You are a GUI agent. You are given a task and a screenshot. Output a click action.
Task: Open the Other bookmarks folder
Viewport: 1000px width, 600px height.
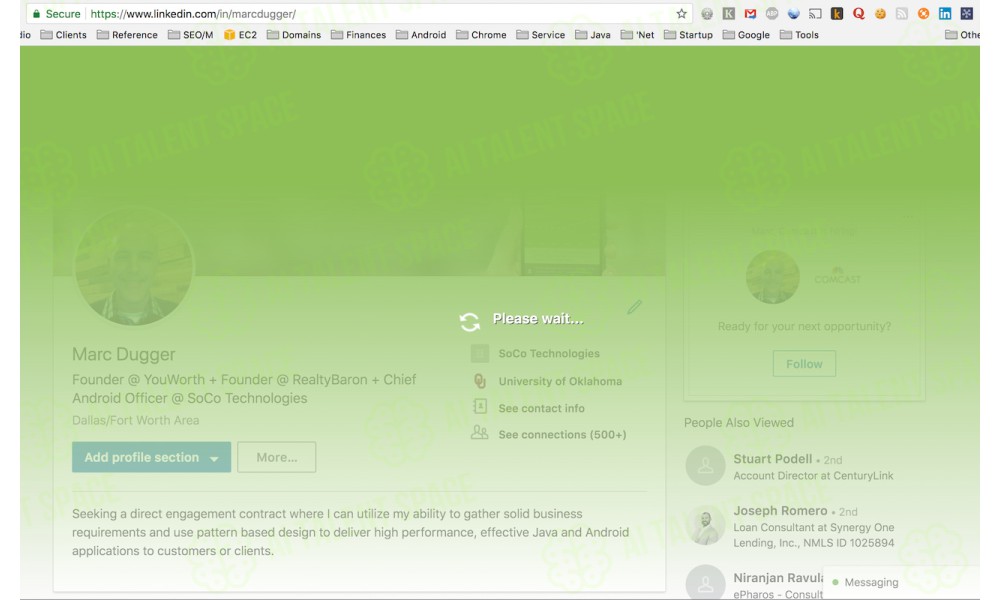tap(962, 35)
